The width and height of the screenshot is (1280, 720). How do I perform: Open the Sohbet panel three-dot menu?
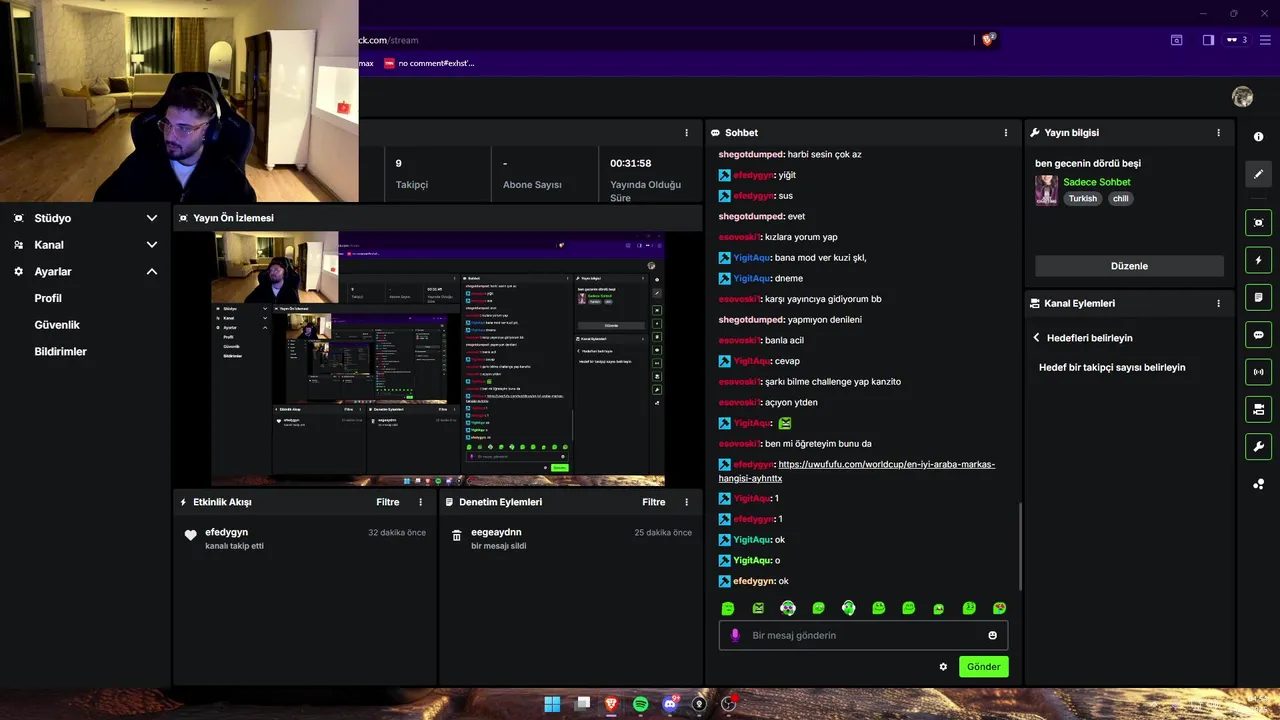(x=1006, y=132)
